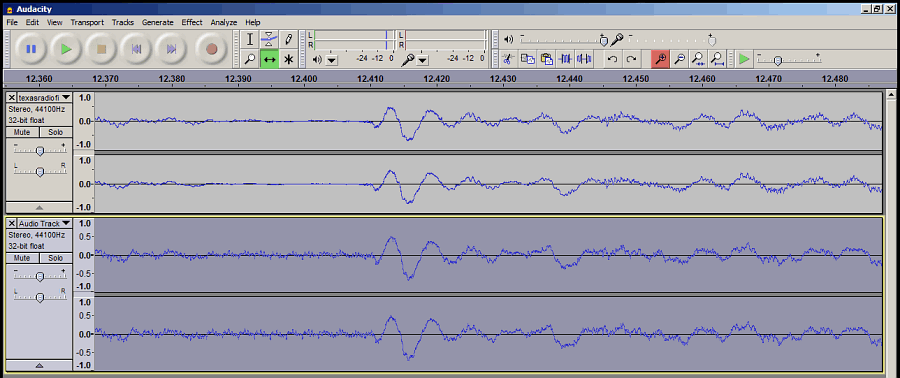The height and width of the screenshot is (378, 900).
Task: Skip to Start of the project
Action: tap(137, 49)
